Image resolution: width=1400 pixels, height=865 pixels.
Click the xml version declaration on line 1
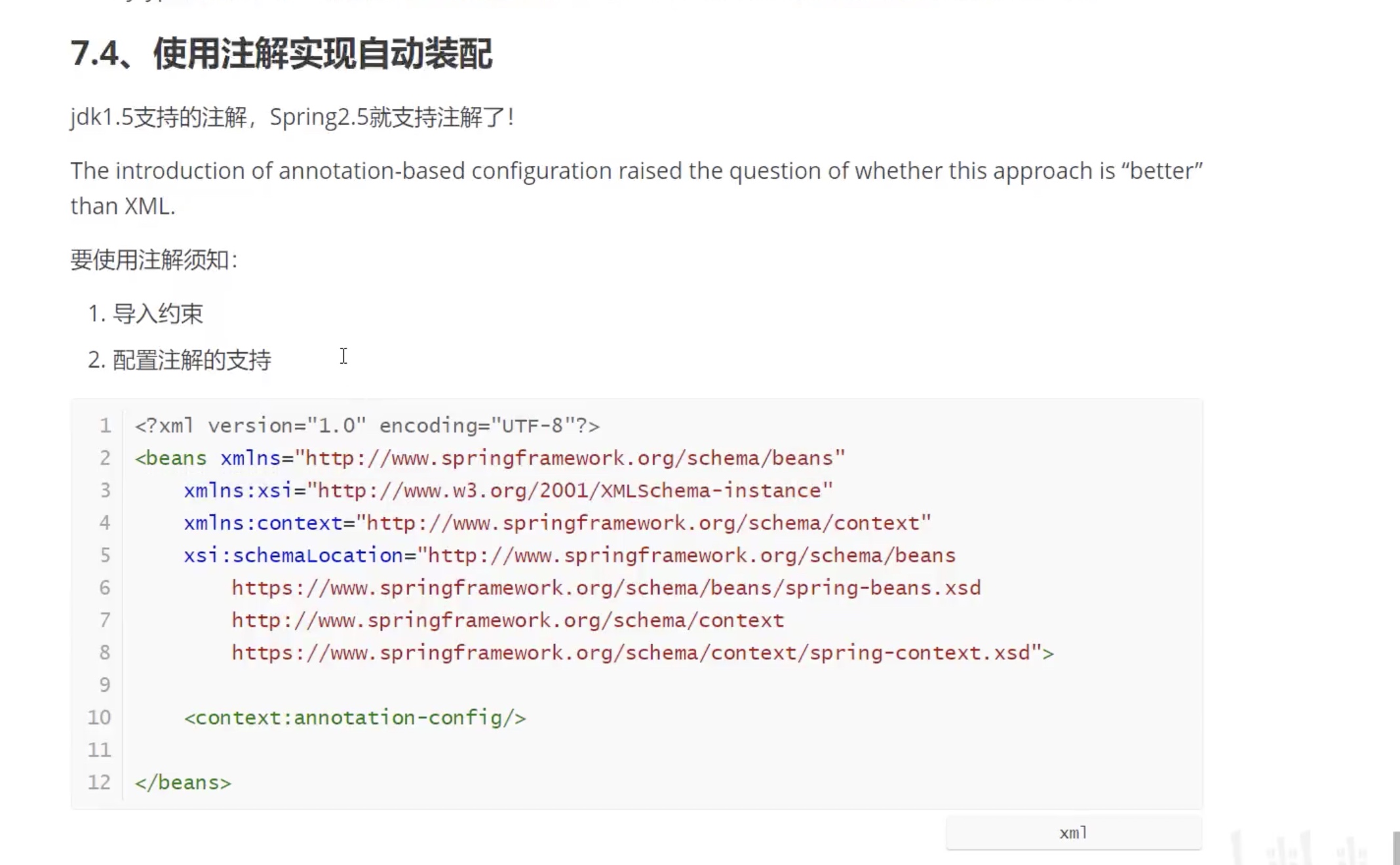coord(367,426)
